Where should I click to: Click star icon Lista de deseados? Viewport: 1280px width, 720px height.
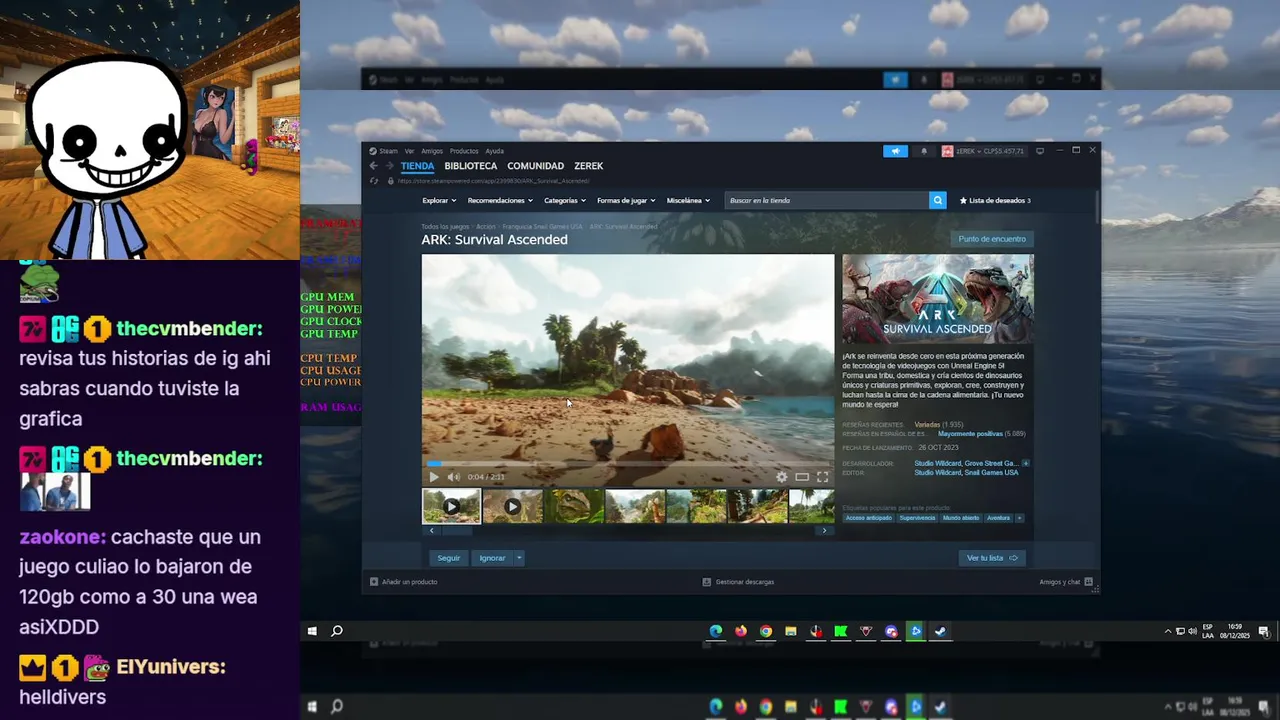pyautogui.click(x=963, y=200)
